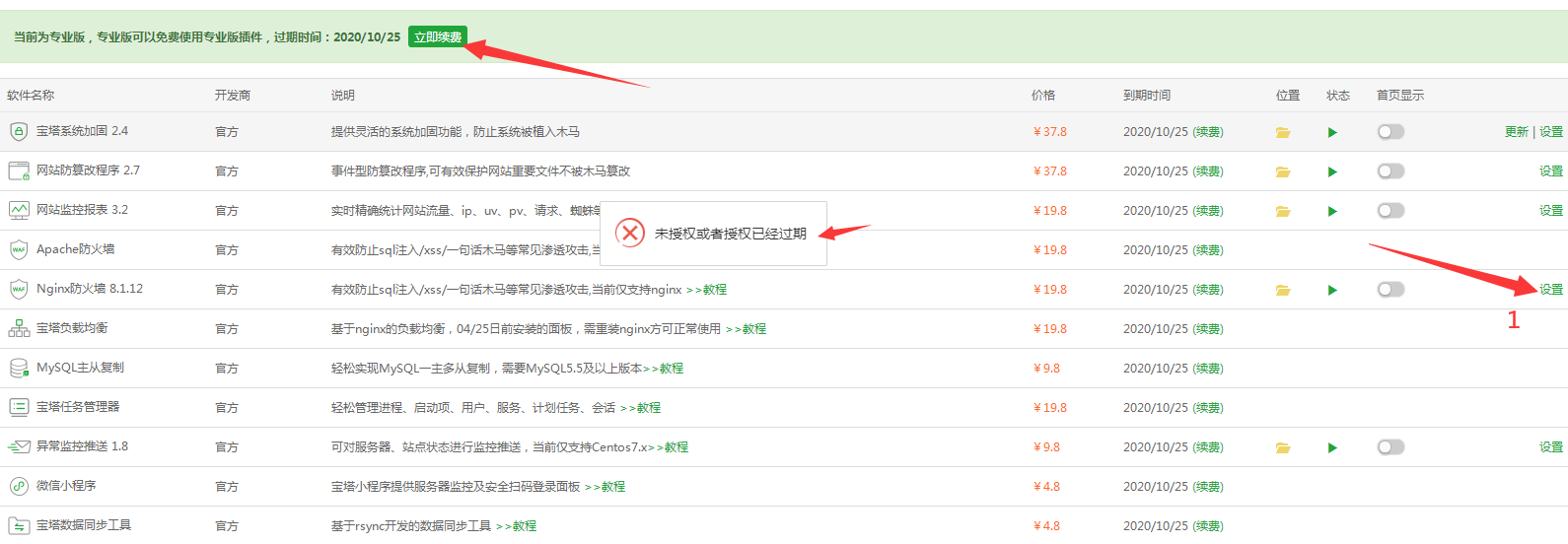Image resolution: width=1568 pixels, height=544 pixels.
Task: Open 设置 for Nginx防火墙
Action: (x=1551, y=290)
